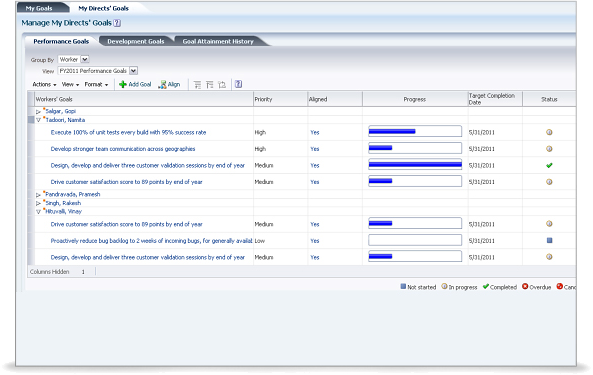Click progress bar for Develop stronger team communication
593x375 pixels.
pyautogui.click(x=415, y=148)
